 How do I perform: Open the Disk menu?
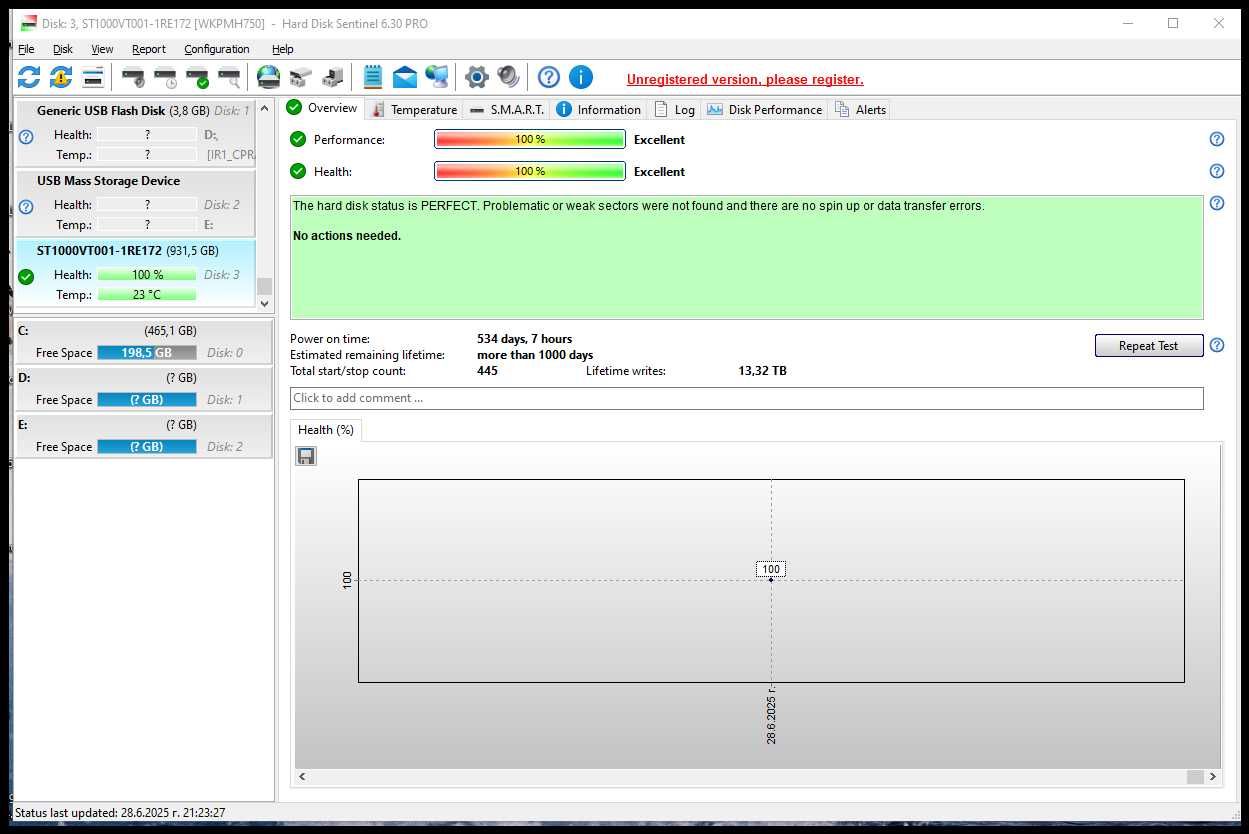(x=63, y=49)
